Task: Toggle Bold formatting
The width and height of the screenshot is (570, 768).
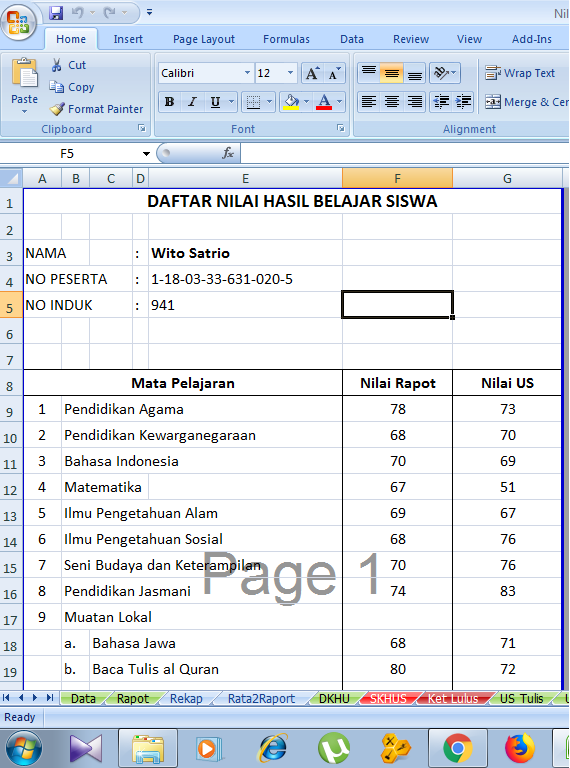Action: [169, 102]
